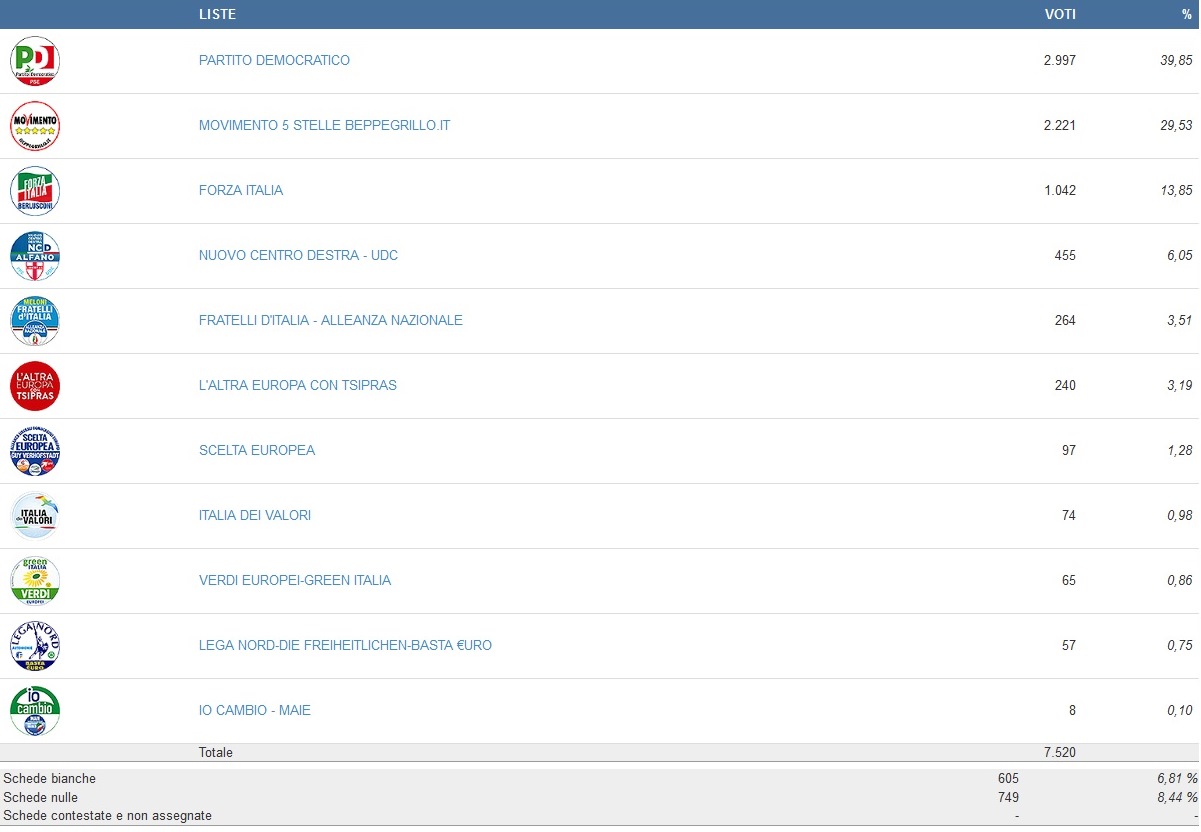Click Schede contestate e non assegnate label
The width and height of the screenshot is (1201, 832).
108,816
